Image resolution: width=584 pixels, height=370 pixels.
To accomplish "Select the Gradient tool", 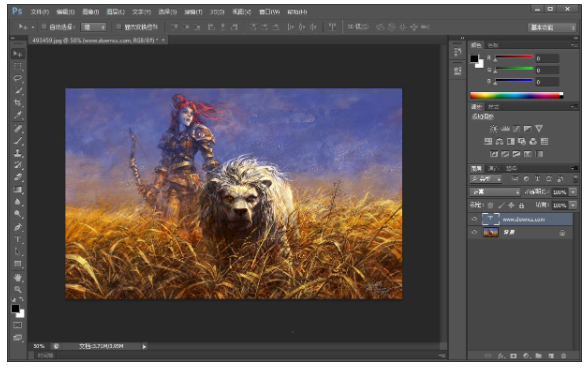I will tap(18, 190).
